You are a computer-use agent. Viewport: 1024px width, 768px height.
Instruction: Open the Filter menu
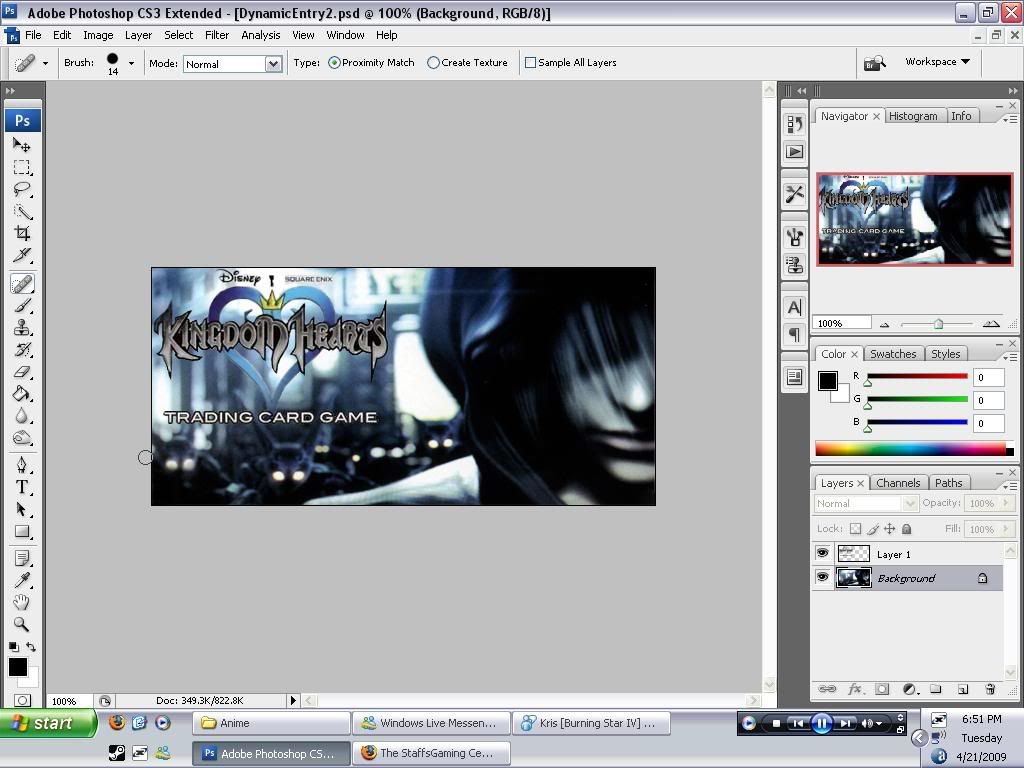[217, 35]
